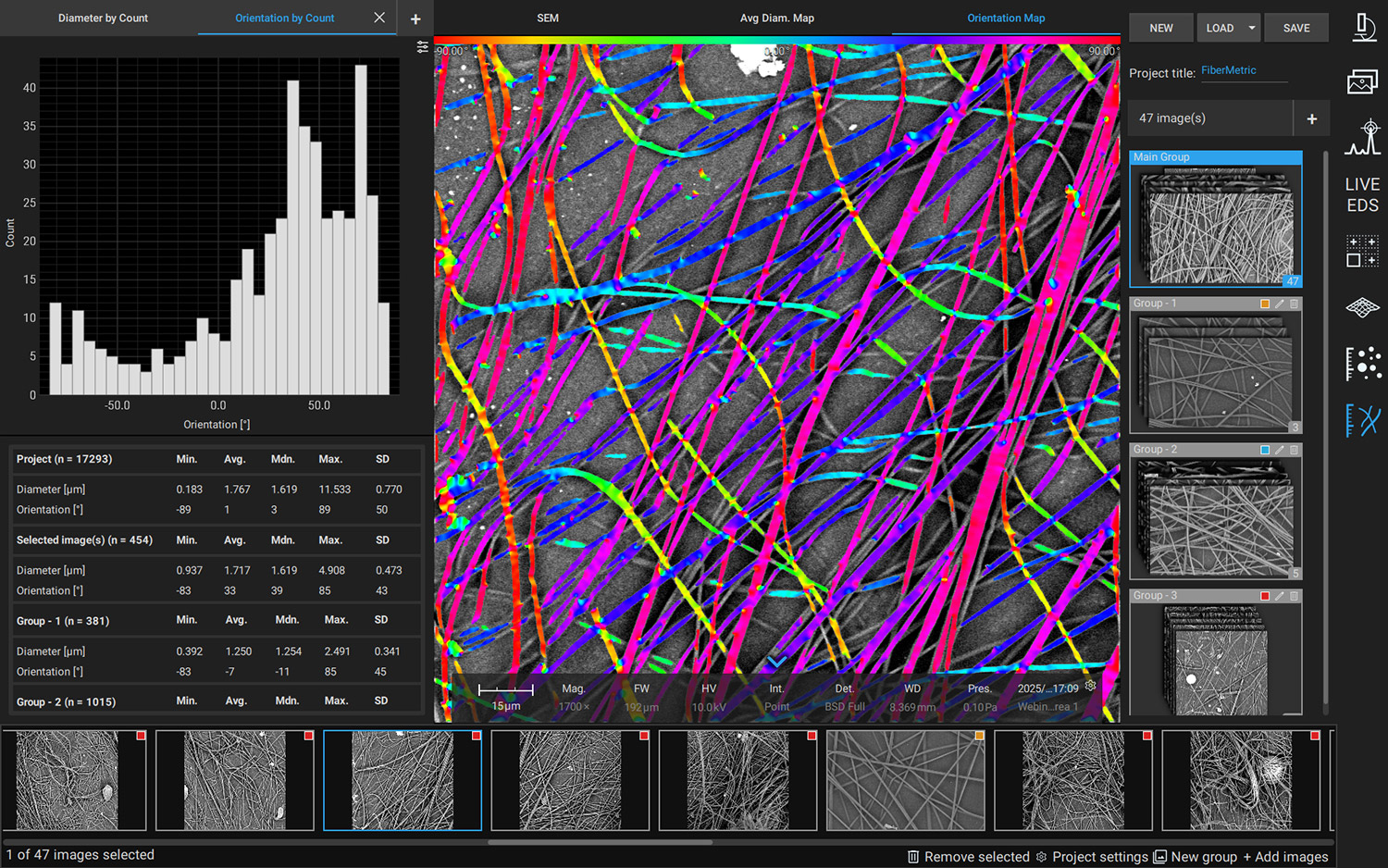Click the orange color swatch of Group - 1
The image size is (1388, 868).
point(1265,304)
